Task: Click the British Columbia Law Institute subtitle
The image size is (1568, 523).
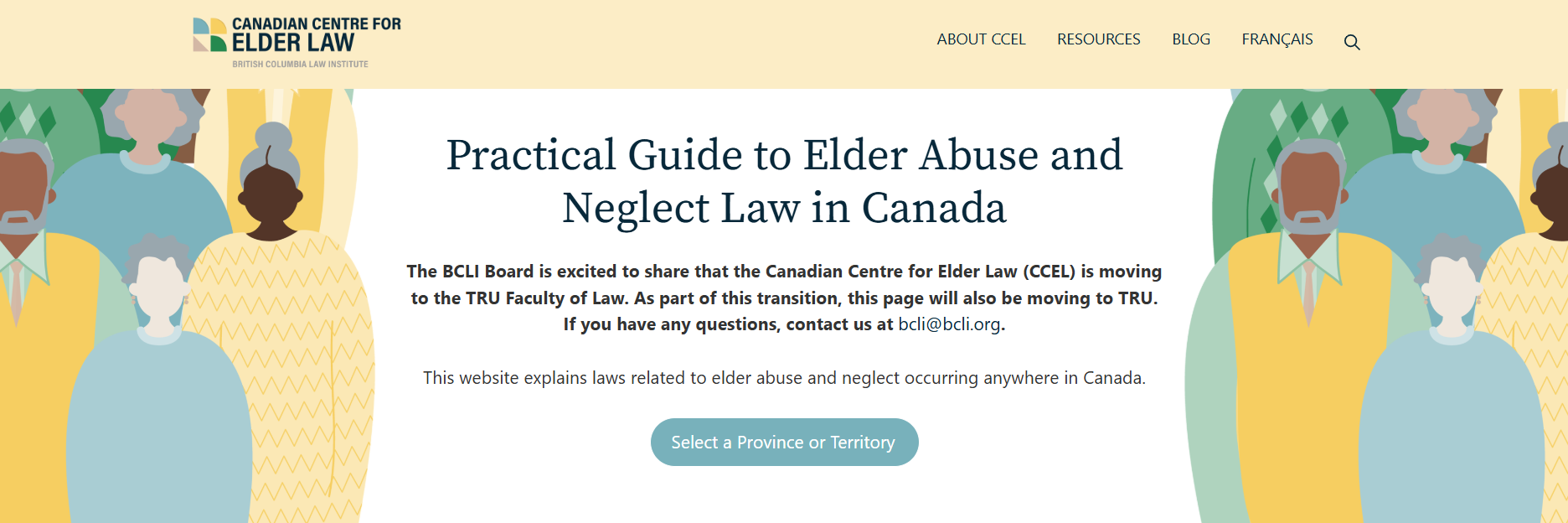Action: (300, 65)
